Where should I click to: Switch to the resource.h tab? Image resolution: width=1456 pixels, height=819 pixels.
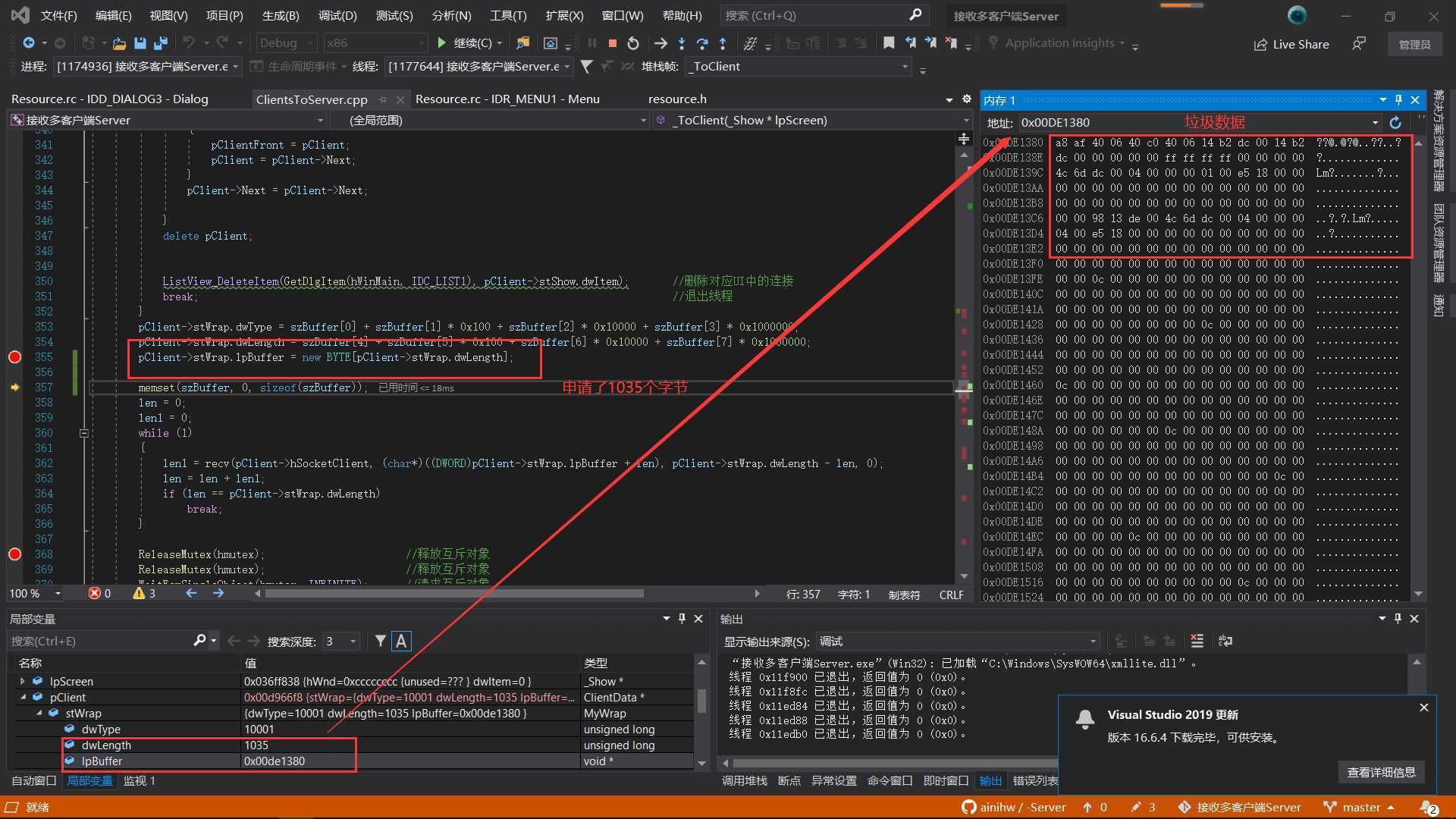click(677, 99)
